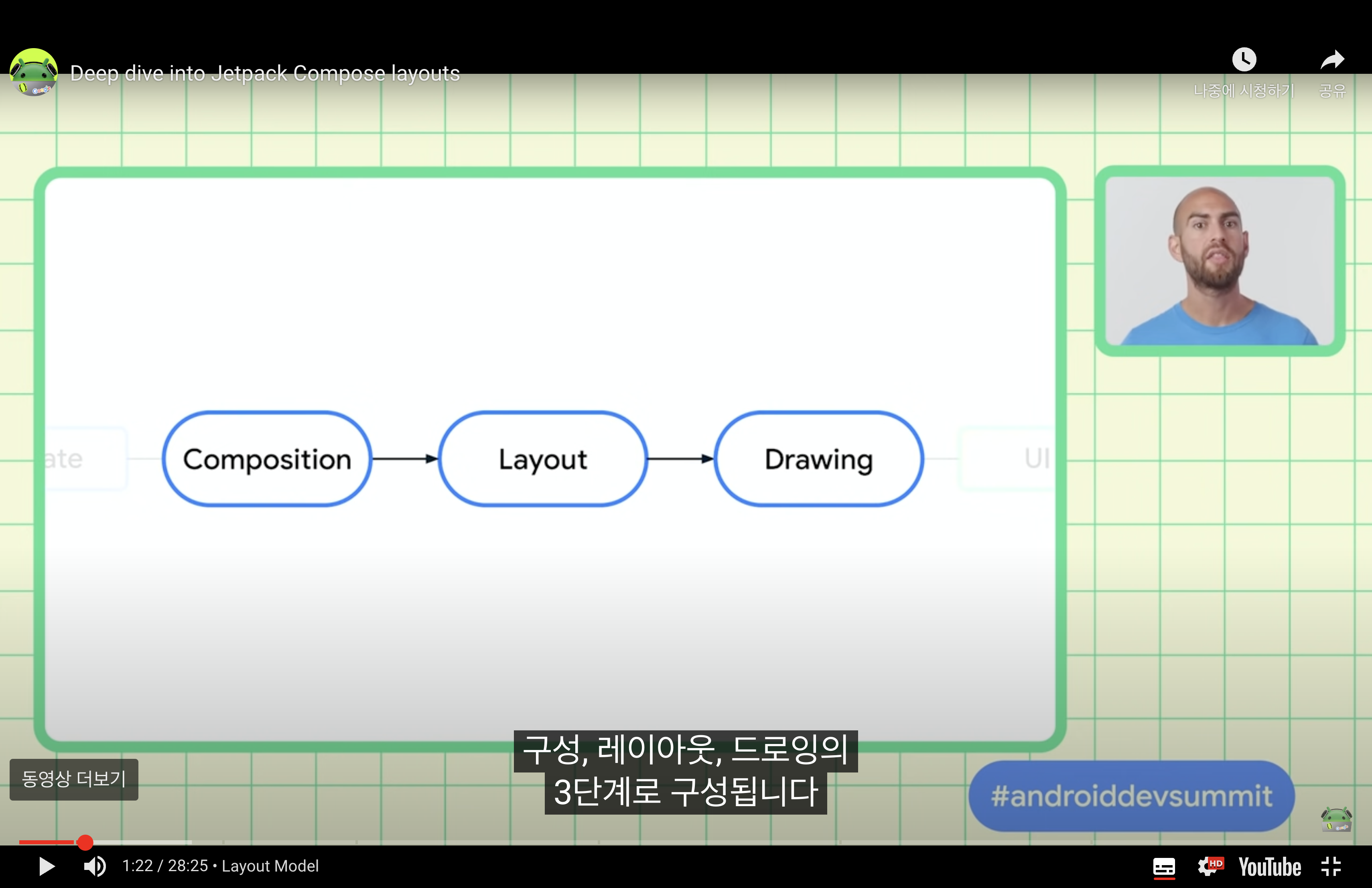Viewport: 1372px width, 888px height.
Task: Open the Layout Model chapter label
Action: click(x=270, y=866)
